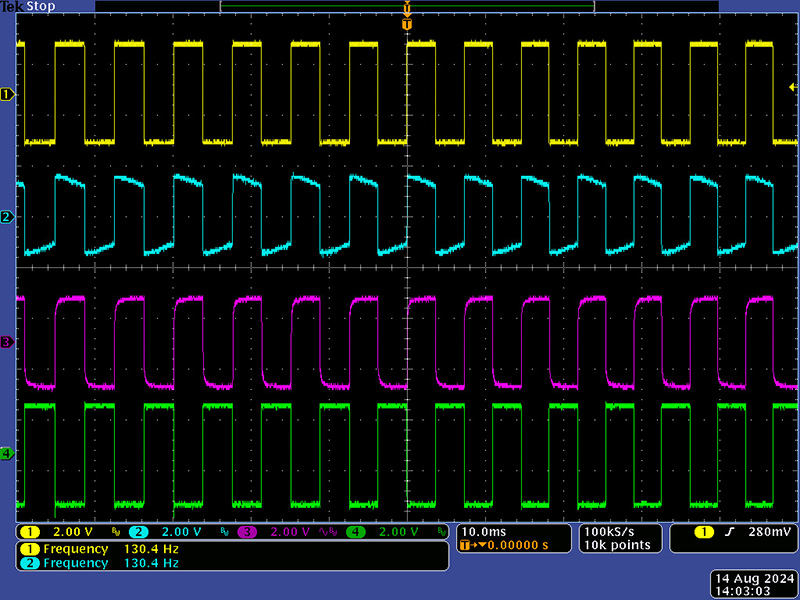
Task: Click the 0.00000 s trigger delay readout
Action: [x=518, y=545]
